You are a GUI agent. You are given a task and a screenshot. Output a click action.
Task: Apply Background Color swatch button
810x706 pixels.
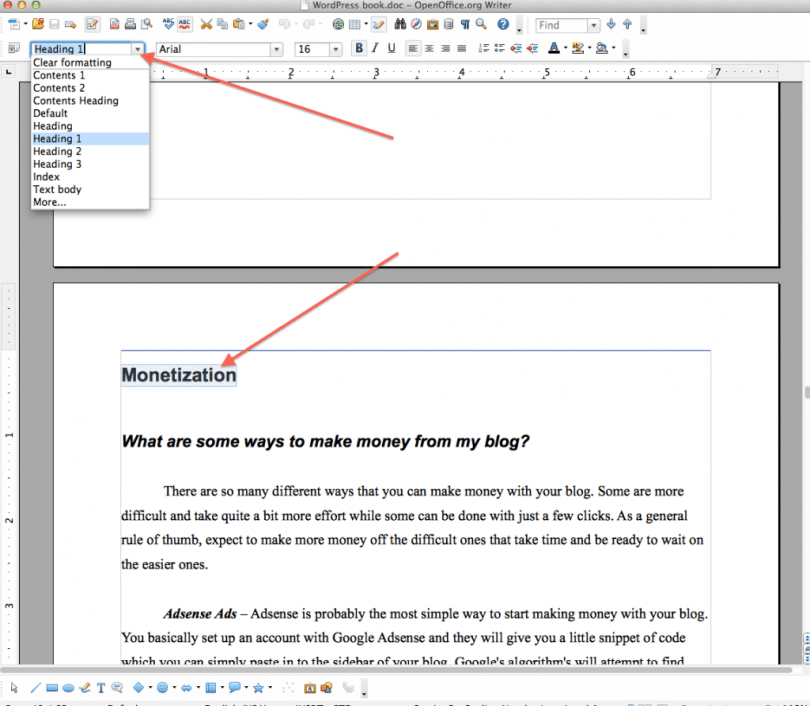[x=602, y=49]
